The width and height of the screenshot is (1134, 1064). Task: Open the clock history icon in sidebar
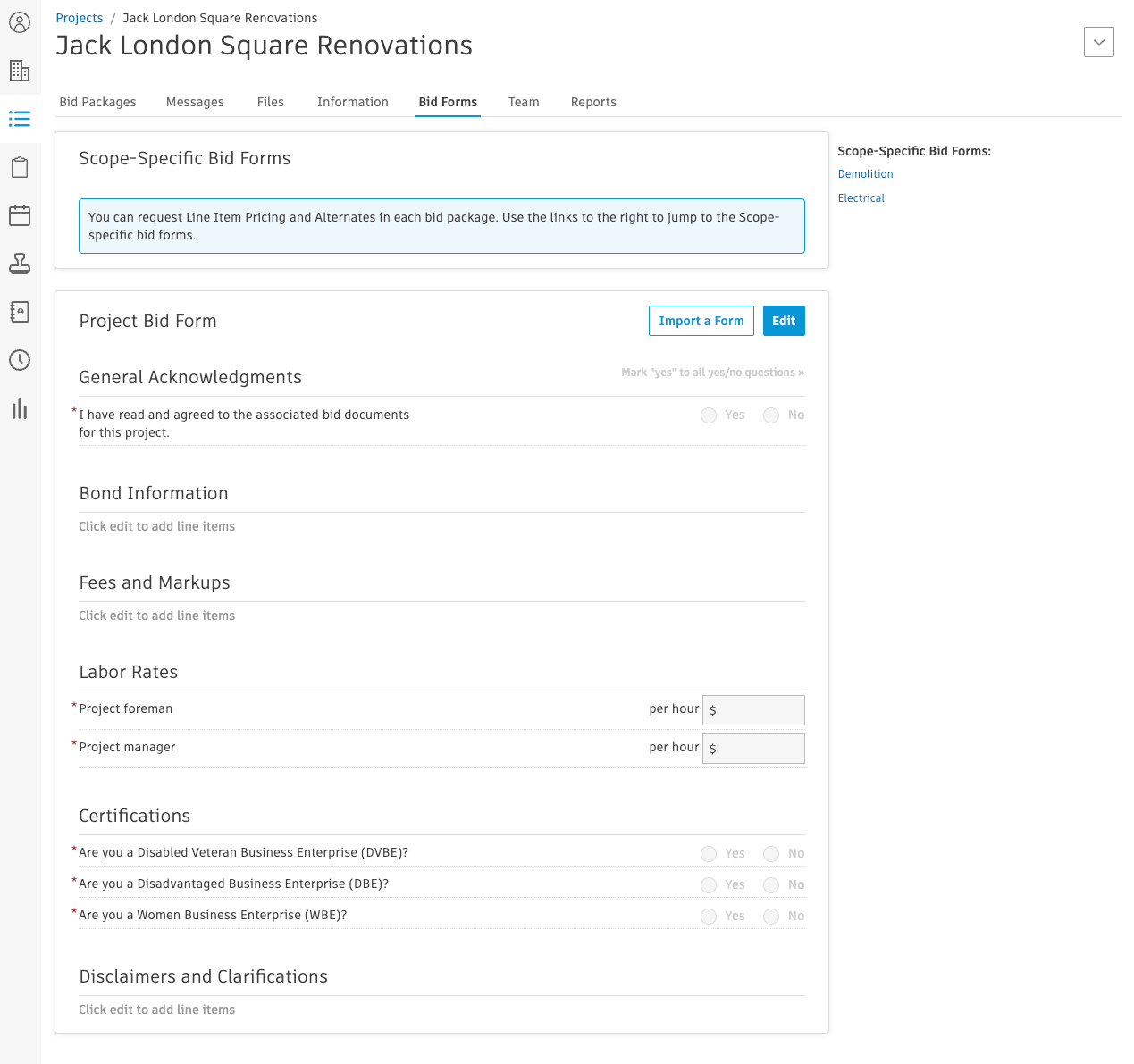[20, 360]
